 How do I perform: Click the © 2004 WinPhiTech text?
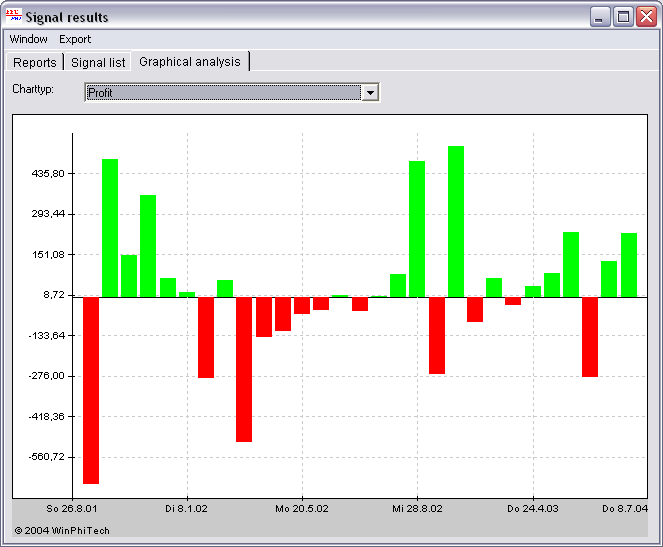(62, 530)
